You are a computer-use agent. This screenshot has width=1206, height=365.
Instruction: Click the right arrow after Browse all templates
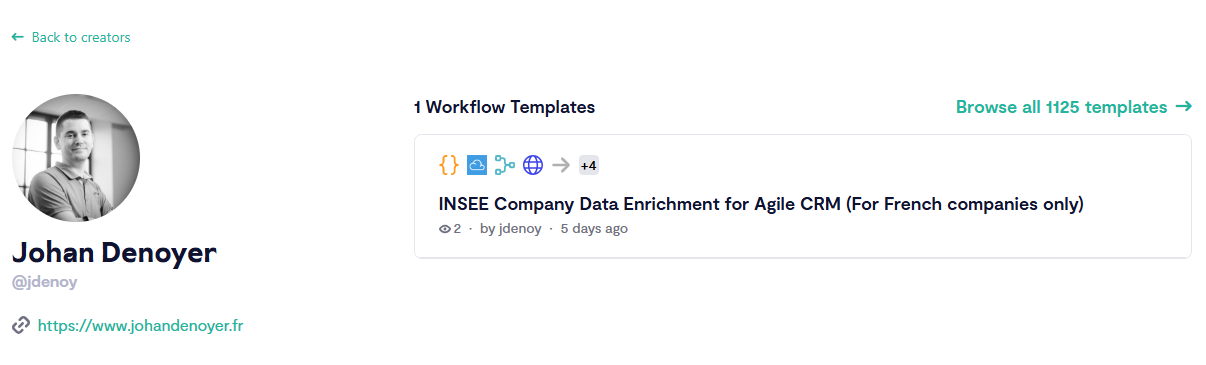1183,106
